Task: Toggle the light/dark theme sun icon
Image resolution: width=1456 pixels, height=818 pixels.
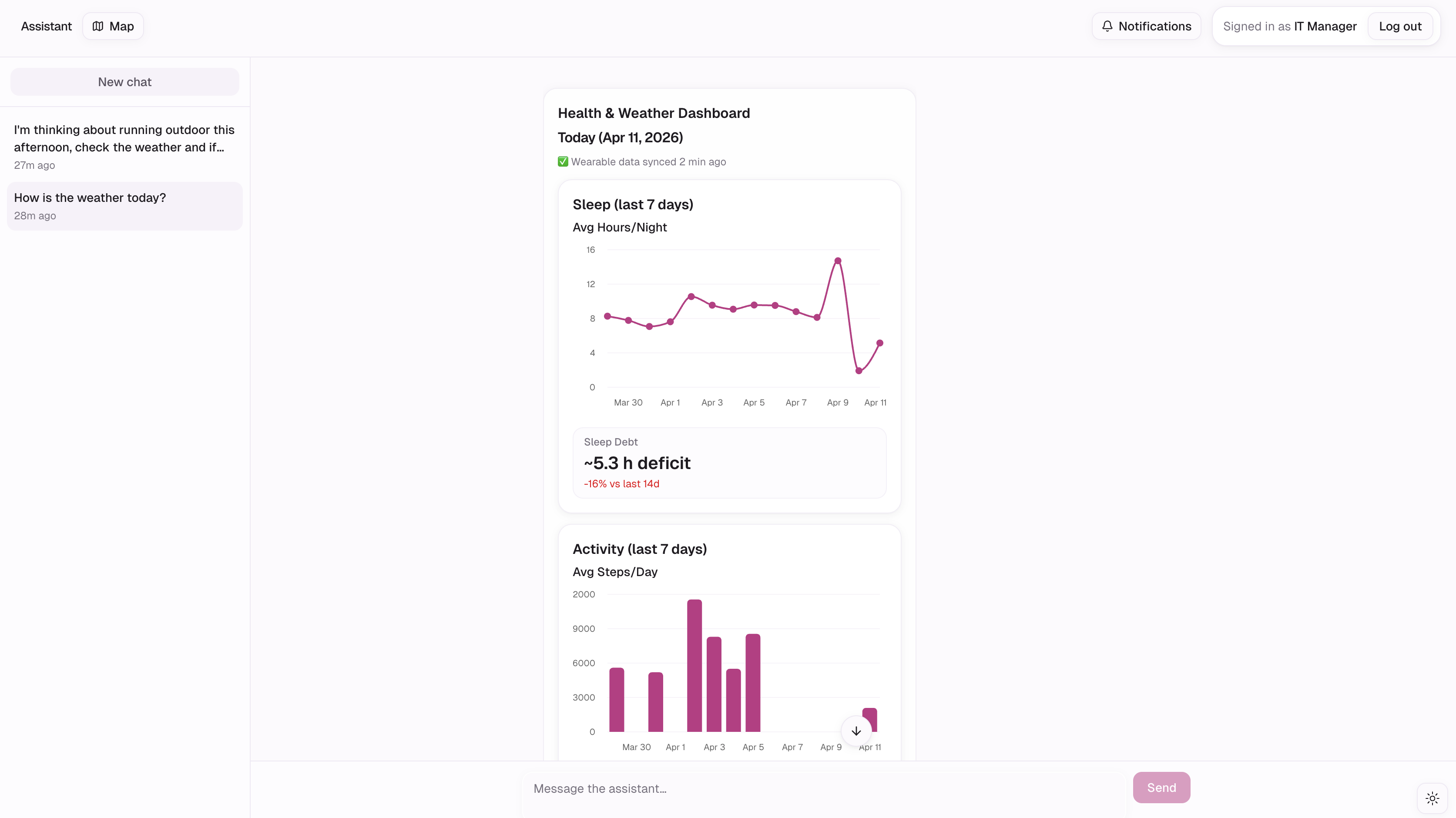Action: [x=1432, y=798]
